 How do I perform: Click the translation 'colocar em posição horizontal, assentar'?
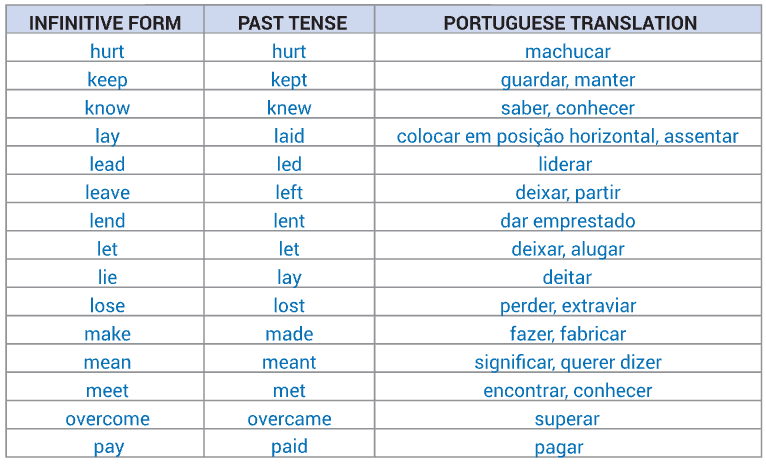567,136
